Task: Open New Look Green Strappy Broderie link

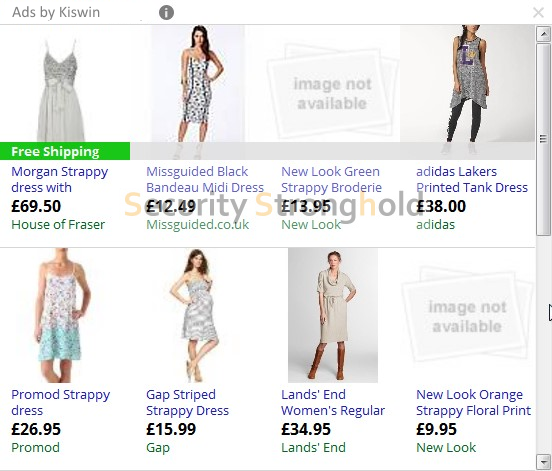Action: (331, 180)
